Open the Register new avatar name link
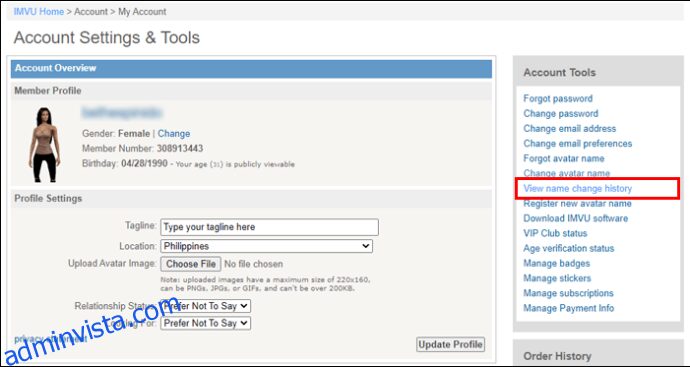690x367 pixels. pos(577,204)
